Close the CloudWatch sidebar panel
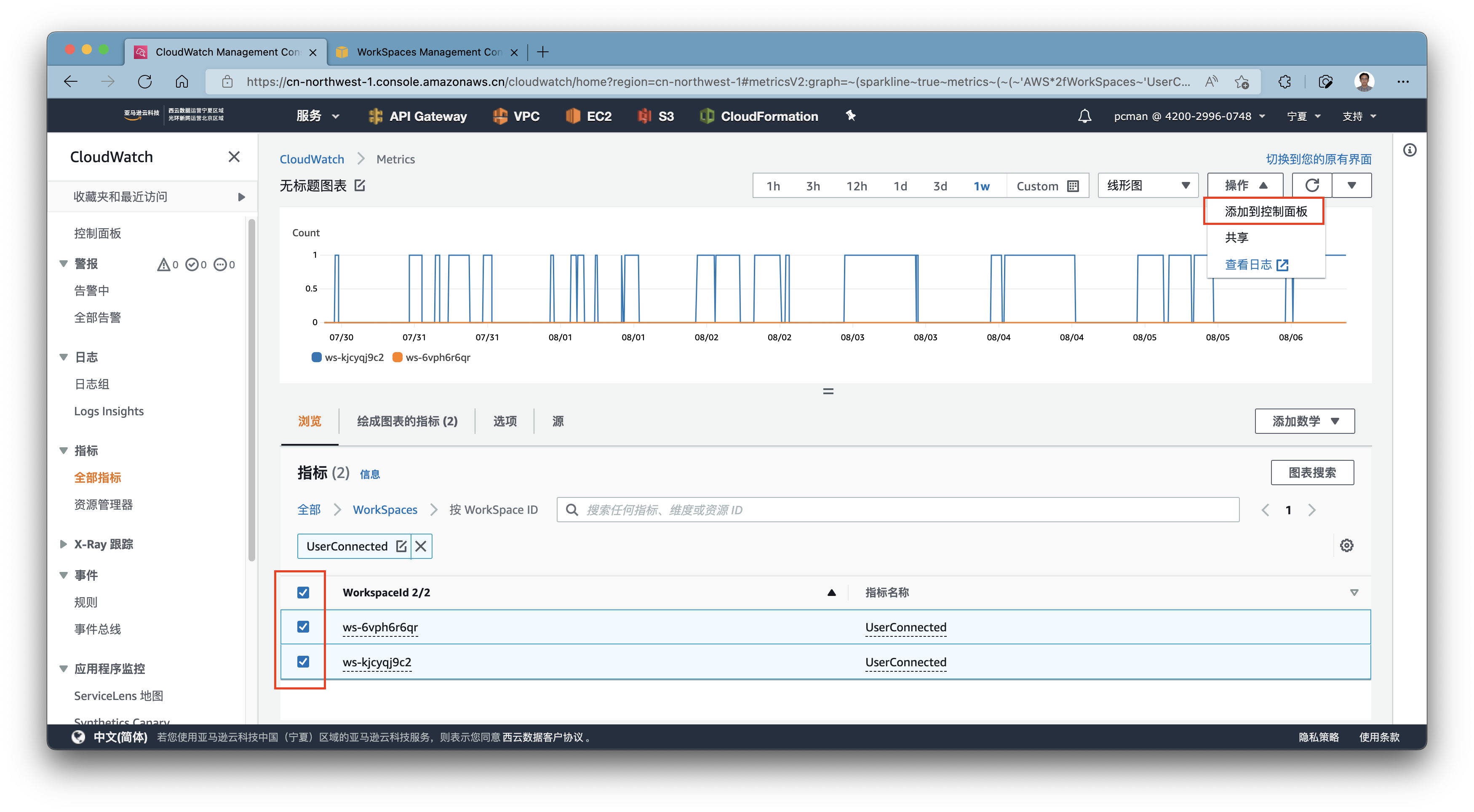The height and width of the screenshot is (812, 1474). 233,157
